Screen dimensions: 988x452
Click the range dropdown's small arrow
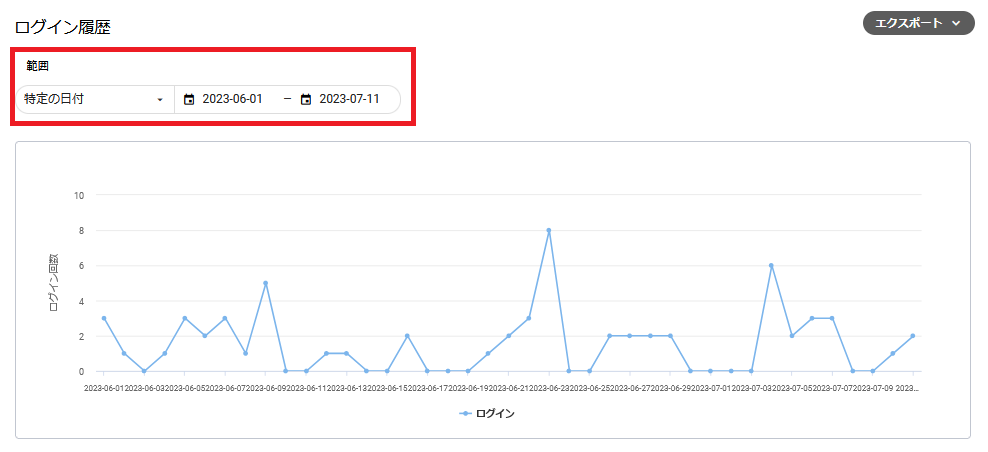[160, 100]
